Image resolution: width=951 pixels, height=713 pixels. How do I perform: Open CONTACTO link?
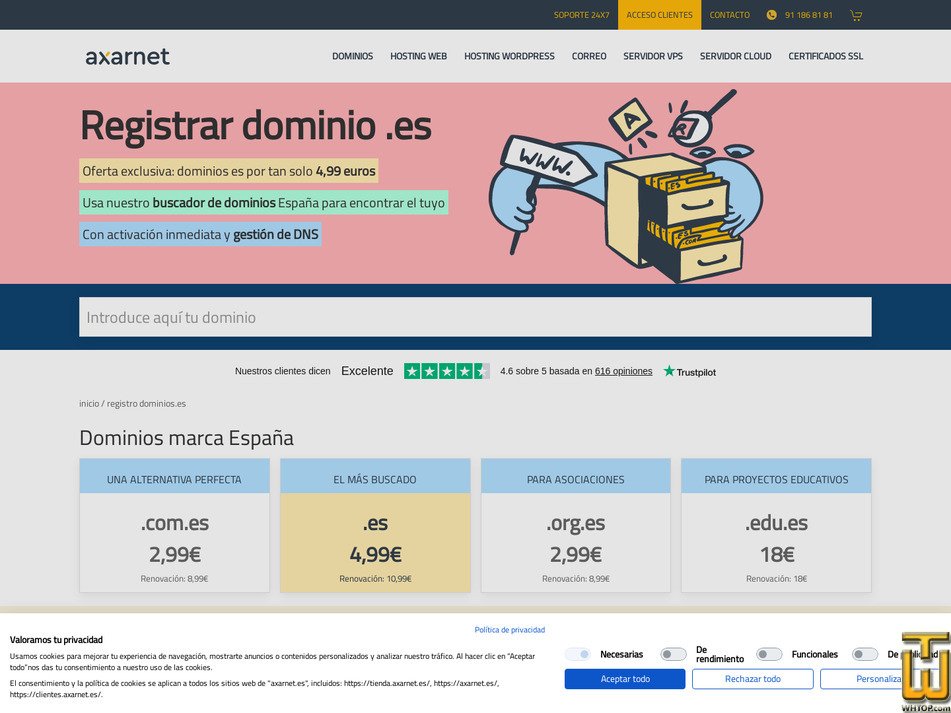[x=730, y=15]
